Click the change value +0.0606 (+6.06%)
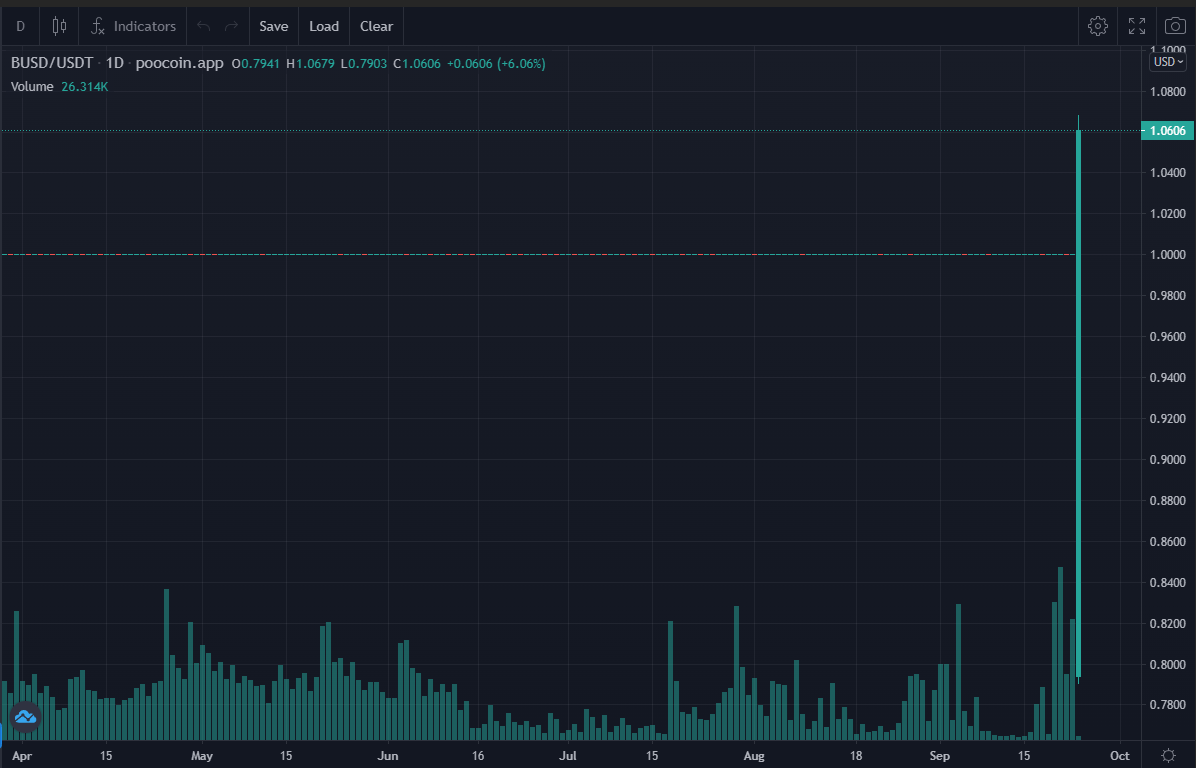Screen dimensions: 1196x768 point(496,63)
